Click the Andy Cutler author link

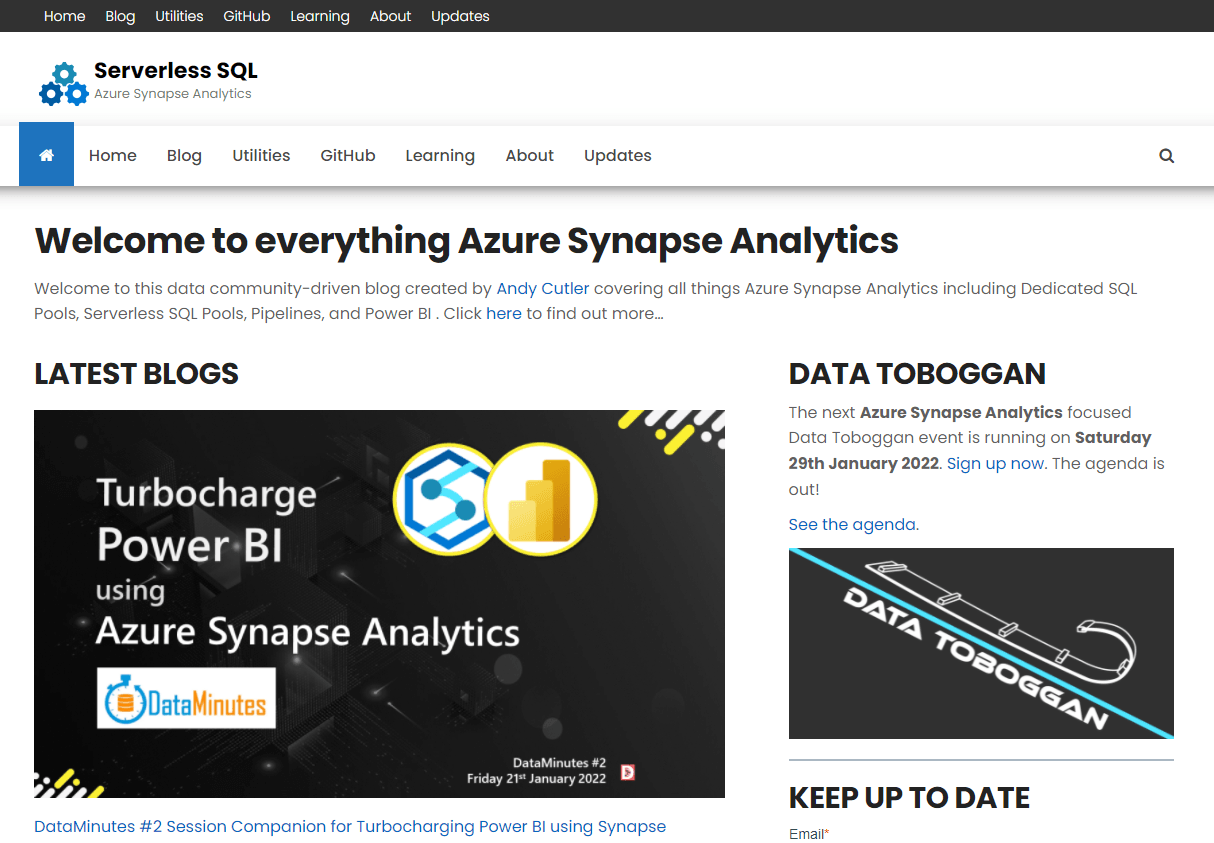(542, 288)
